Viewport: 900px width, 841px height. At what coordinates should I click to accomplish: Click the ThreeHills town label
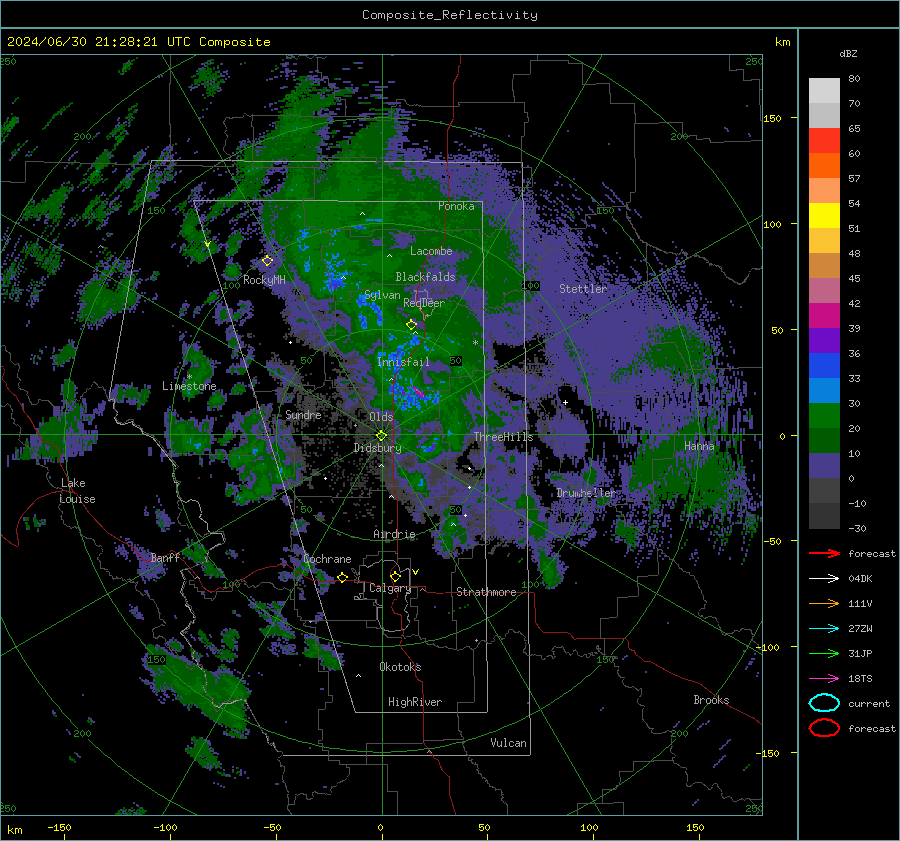pos(503,437)
